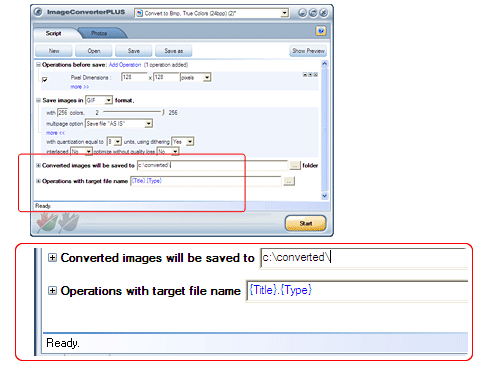Click the Pixel Dimensions height field
This screenshot has width=486, height=379.
point(166,77)
